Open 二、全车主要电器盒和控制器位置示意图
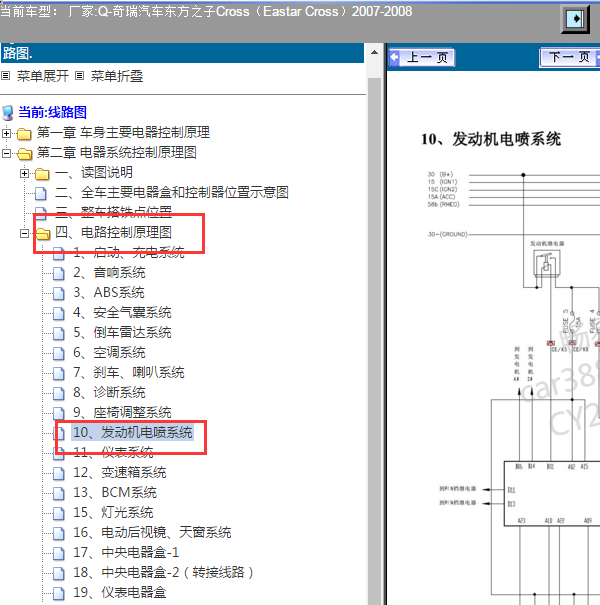This screenshot has height=605, width=600. pos(172,192)
